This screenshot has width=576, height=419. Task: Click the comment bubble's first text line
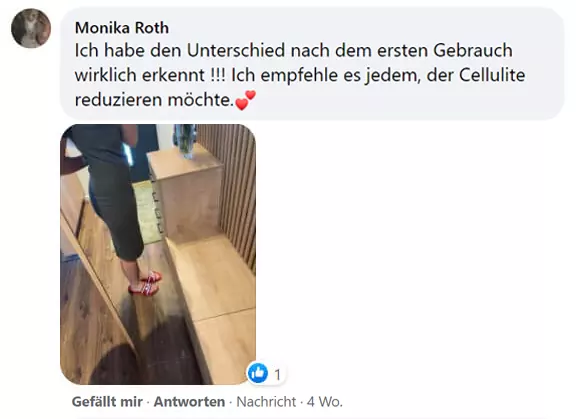coord(294,50)
